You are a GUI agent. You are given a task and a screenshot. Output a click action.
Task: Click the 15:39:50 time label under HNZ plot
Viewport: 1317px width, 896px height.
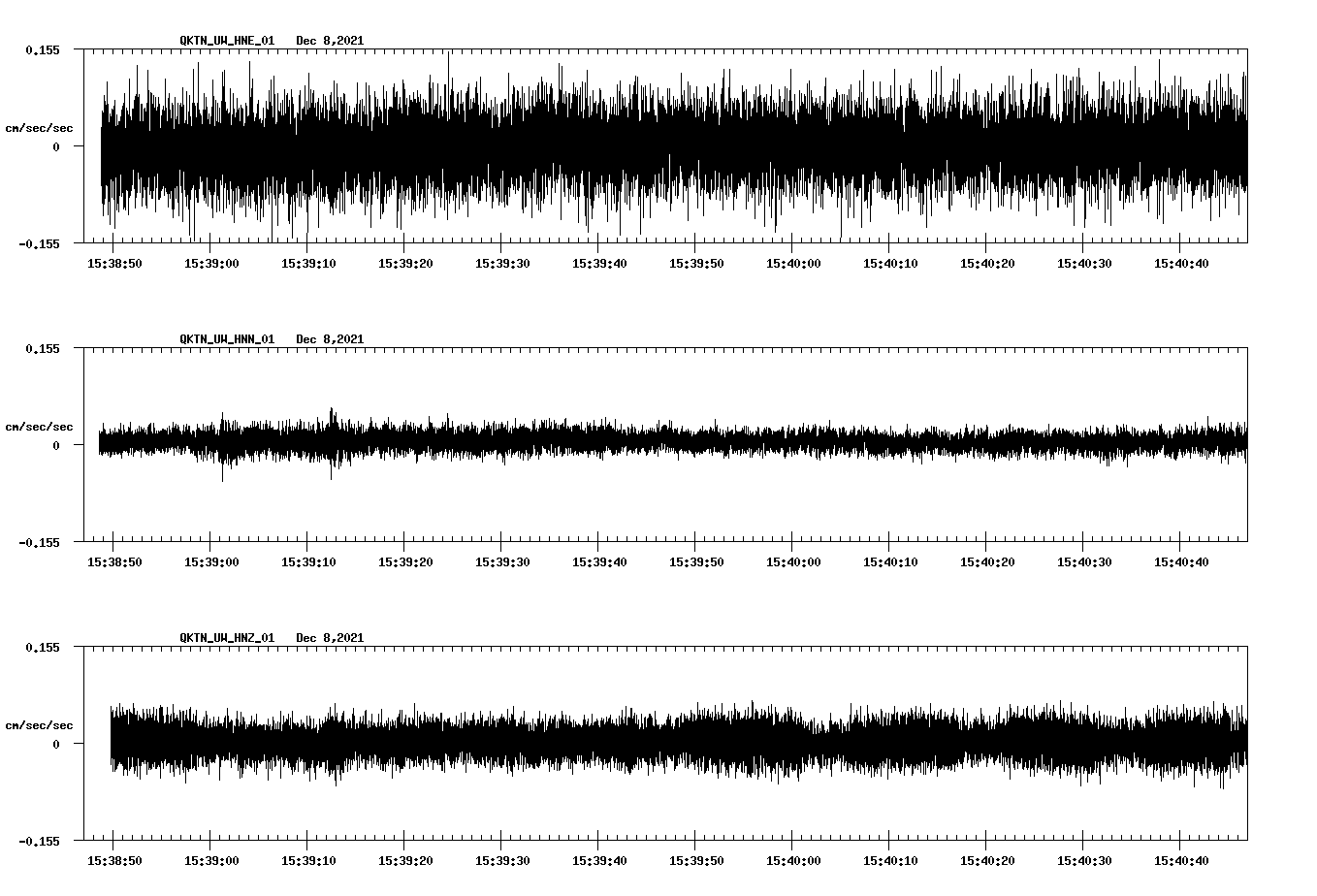(696, 861)
